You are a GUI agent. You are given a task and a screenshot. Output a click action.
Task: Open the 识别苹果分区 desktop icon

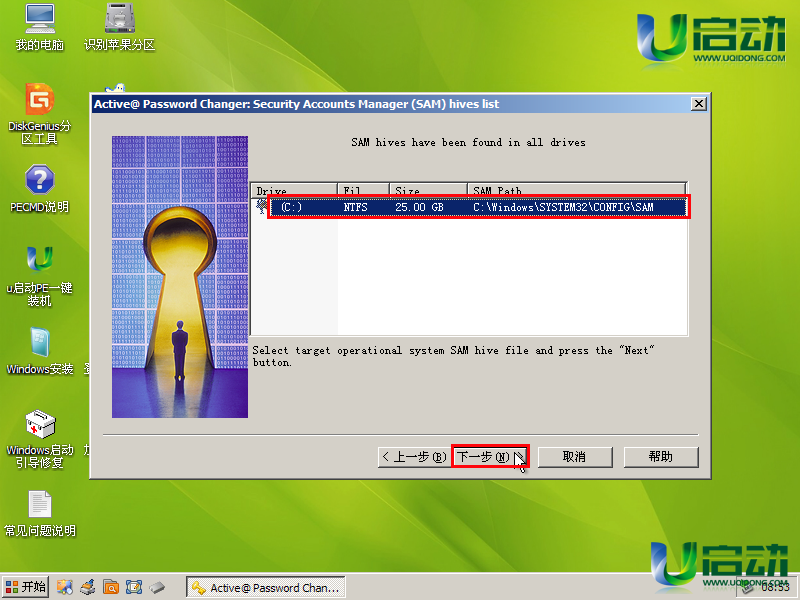(119, 27)
